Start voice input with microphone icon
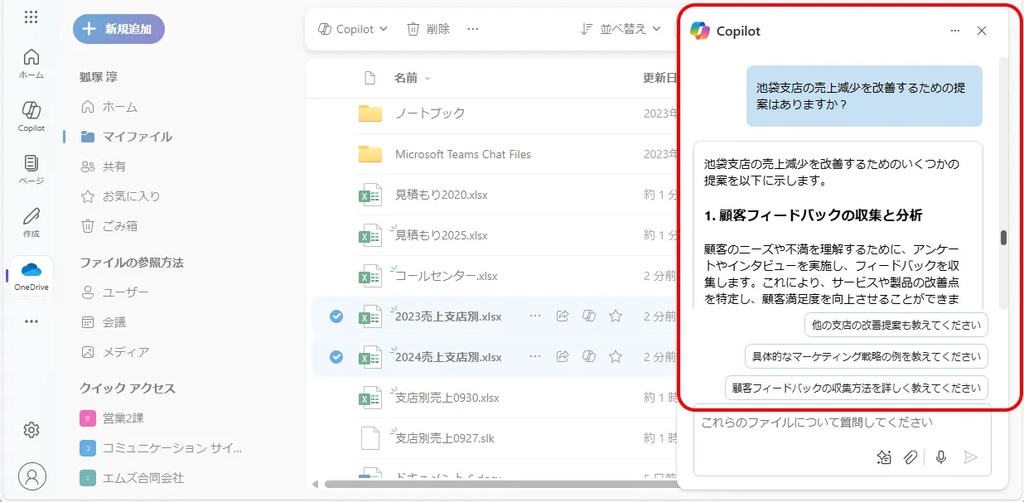This screenshot has width=1024, height=502. tap(941, 457)
